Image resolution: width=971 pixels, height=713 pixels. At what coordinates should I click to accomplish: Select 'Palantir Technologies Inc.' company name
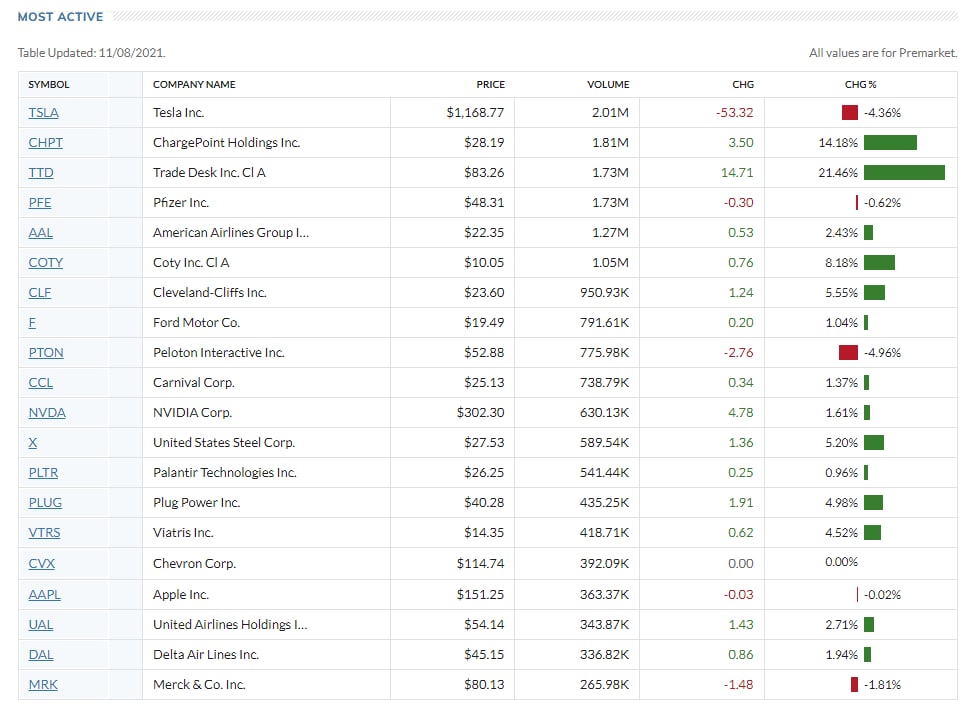pyautogui.click(x=225, y=473)
